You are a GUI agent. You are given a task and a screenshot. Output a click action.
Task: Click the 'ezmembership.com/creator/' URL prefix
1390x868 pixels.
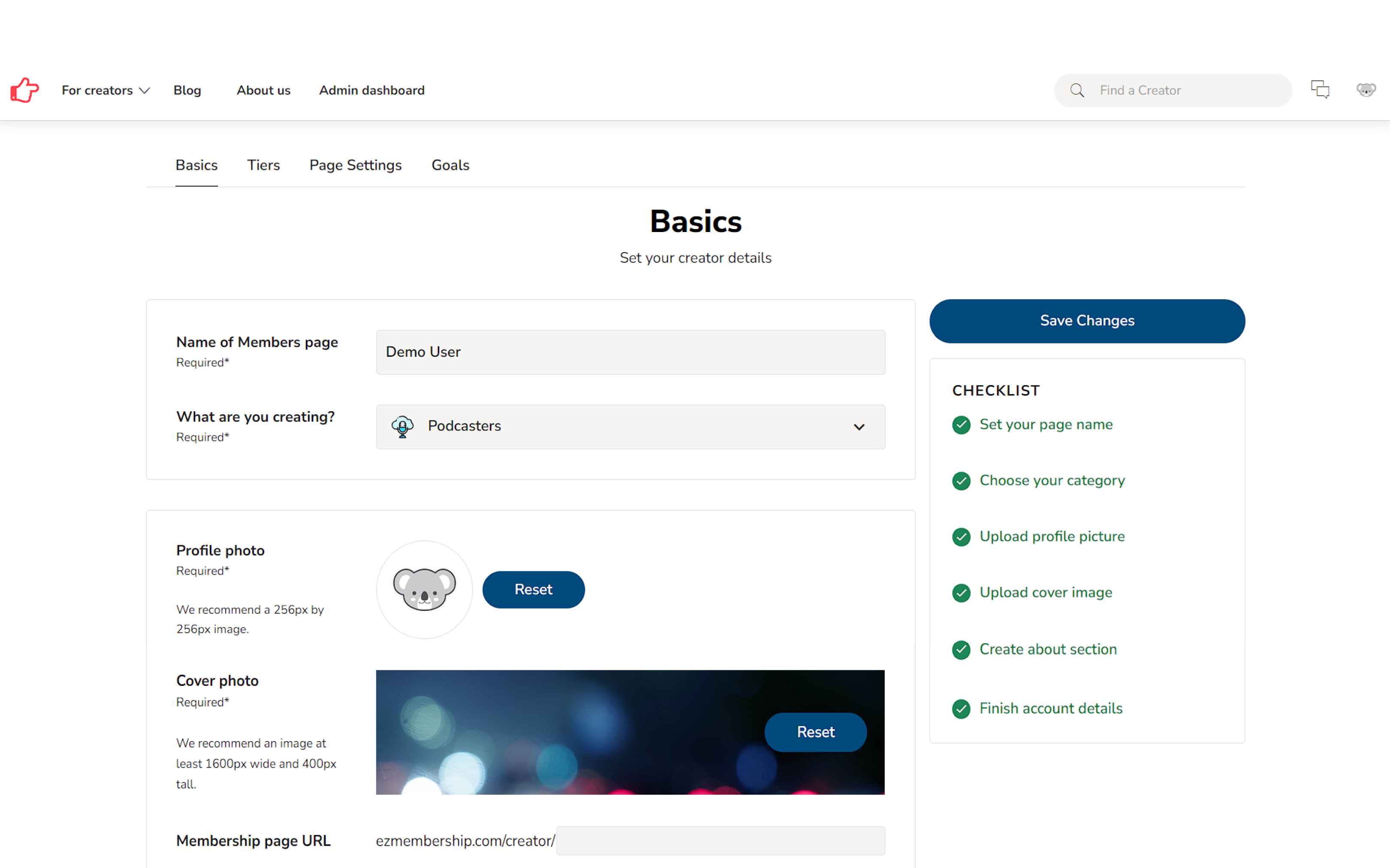point(465,841)
